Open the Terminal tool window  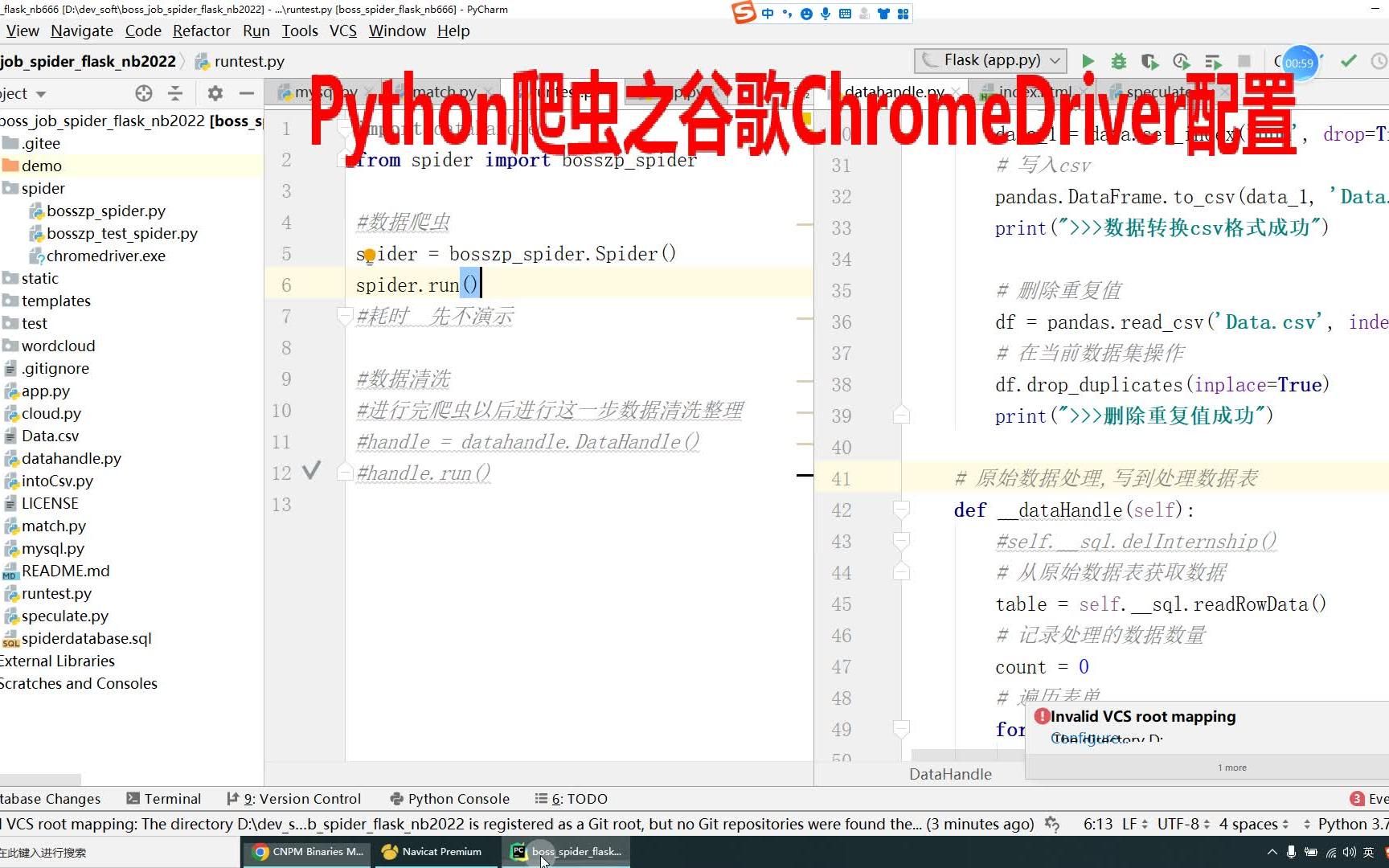point(164,798)
